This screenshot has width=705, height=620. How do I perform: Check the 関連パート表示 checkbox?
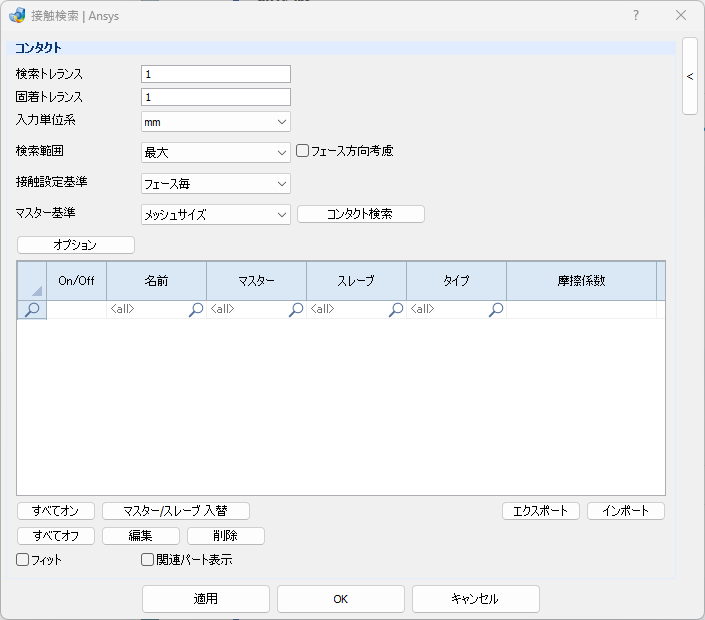tap(147, 560)
